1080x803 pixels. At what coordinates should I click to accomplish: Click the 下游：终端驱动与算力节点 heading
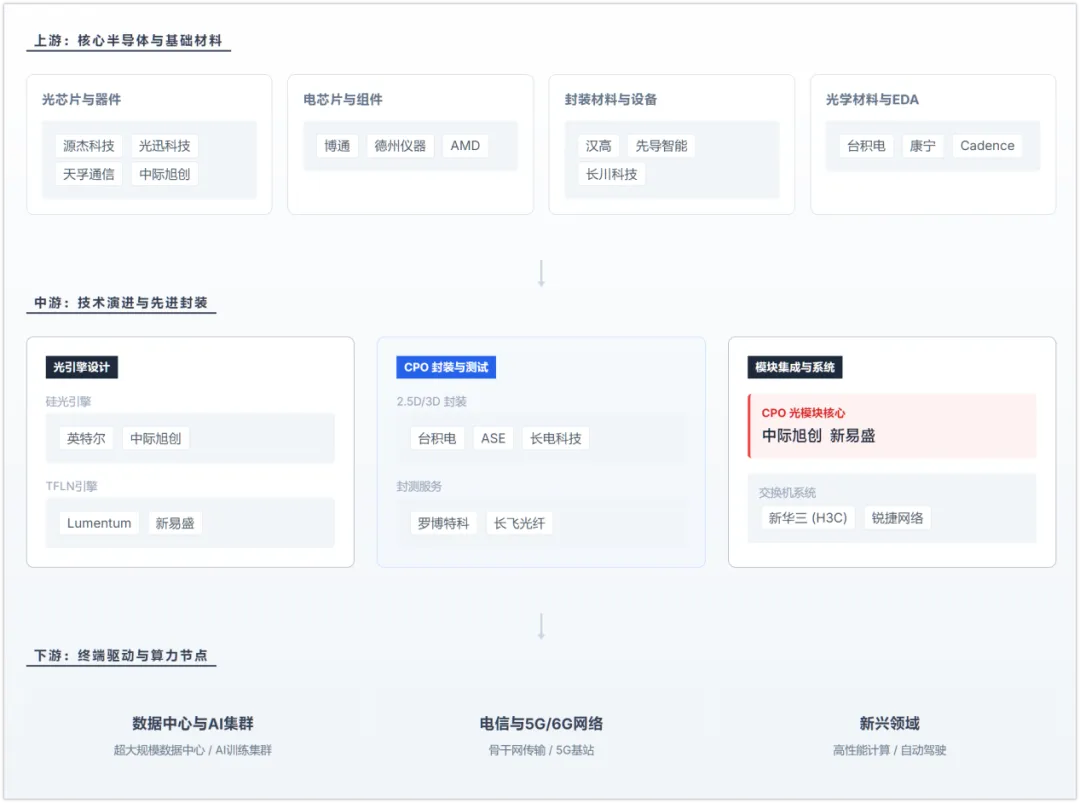[x=121, y=656]
